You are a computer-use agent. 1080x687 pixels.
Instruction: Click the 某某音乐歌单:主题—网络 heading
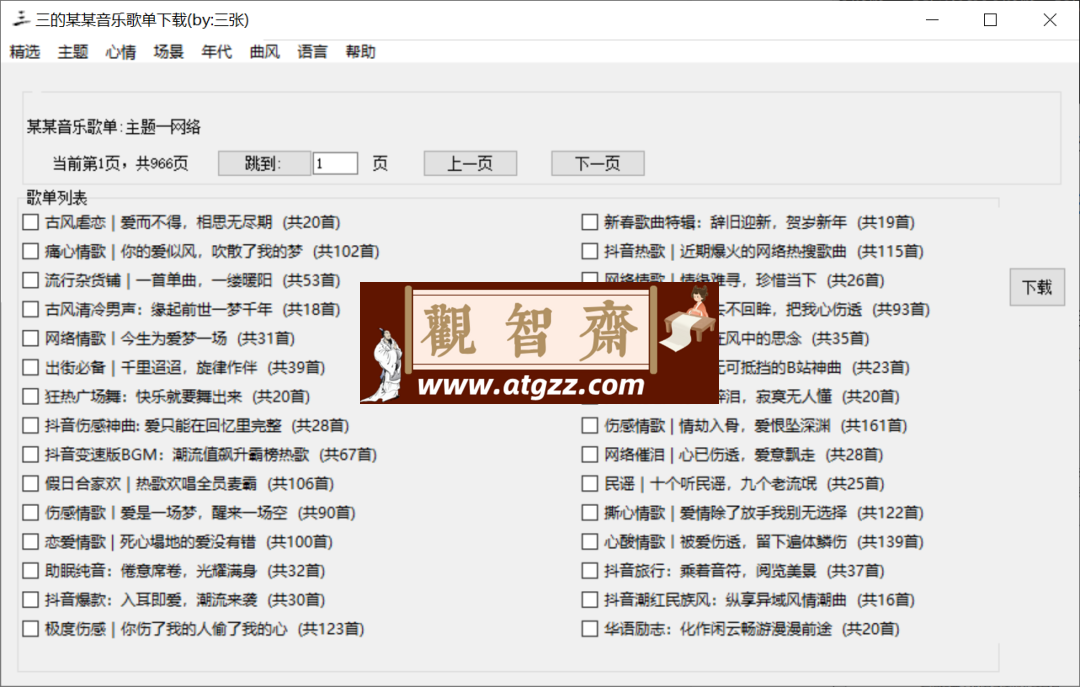[114, 127]
